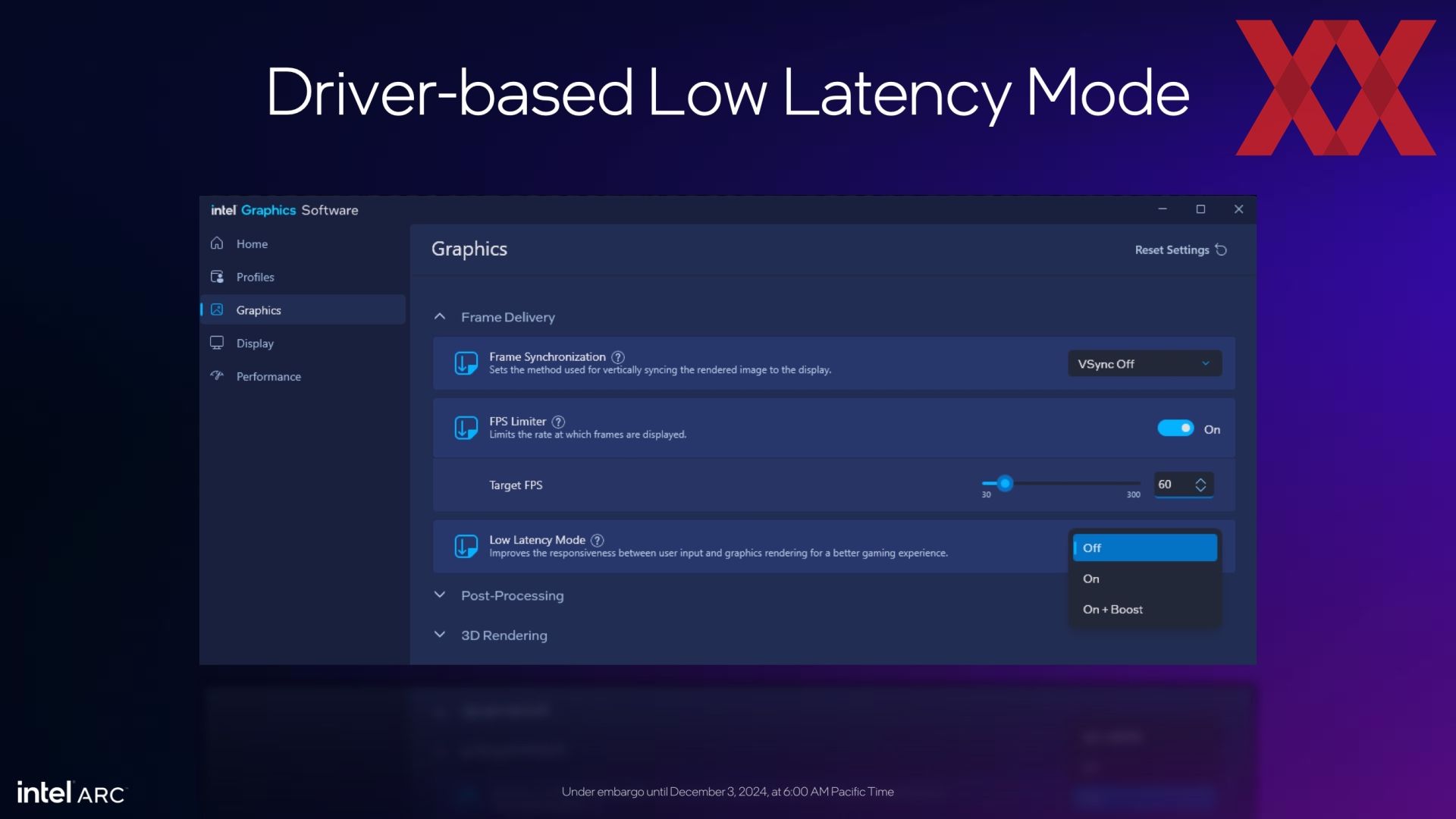Click the Frame Synchronization setting icon

point(466,363)
